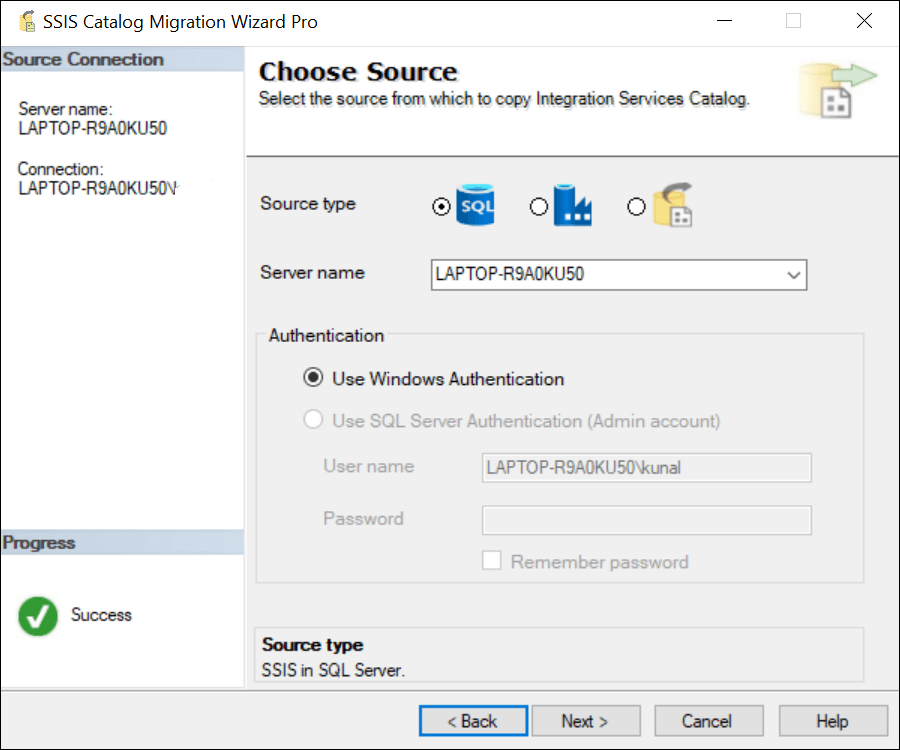900x750 pixels.
Task: Choose Use SQL Server Authentication option
Action: tap(314, 421)
